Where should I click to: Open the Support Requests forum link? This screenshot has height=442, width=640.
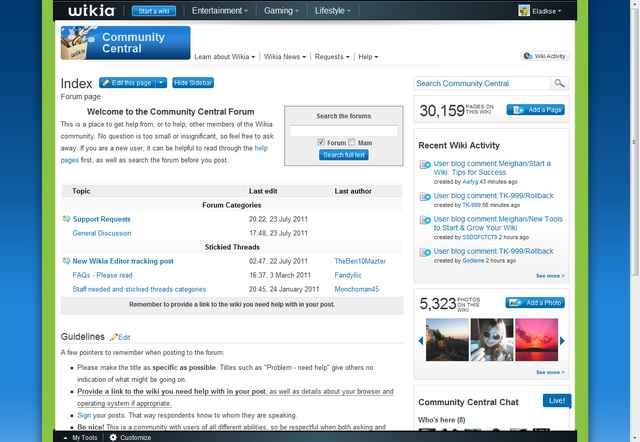[102, 219]
